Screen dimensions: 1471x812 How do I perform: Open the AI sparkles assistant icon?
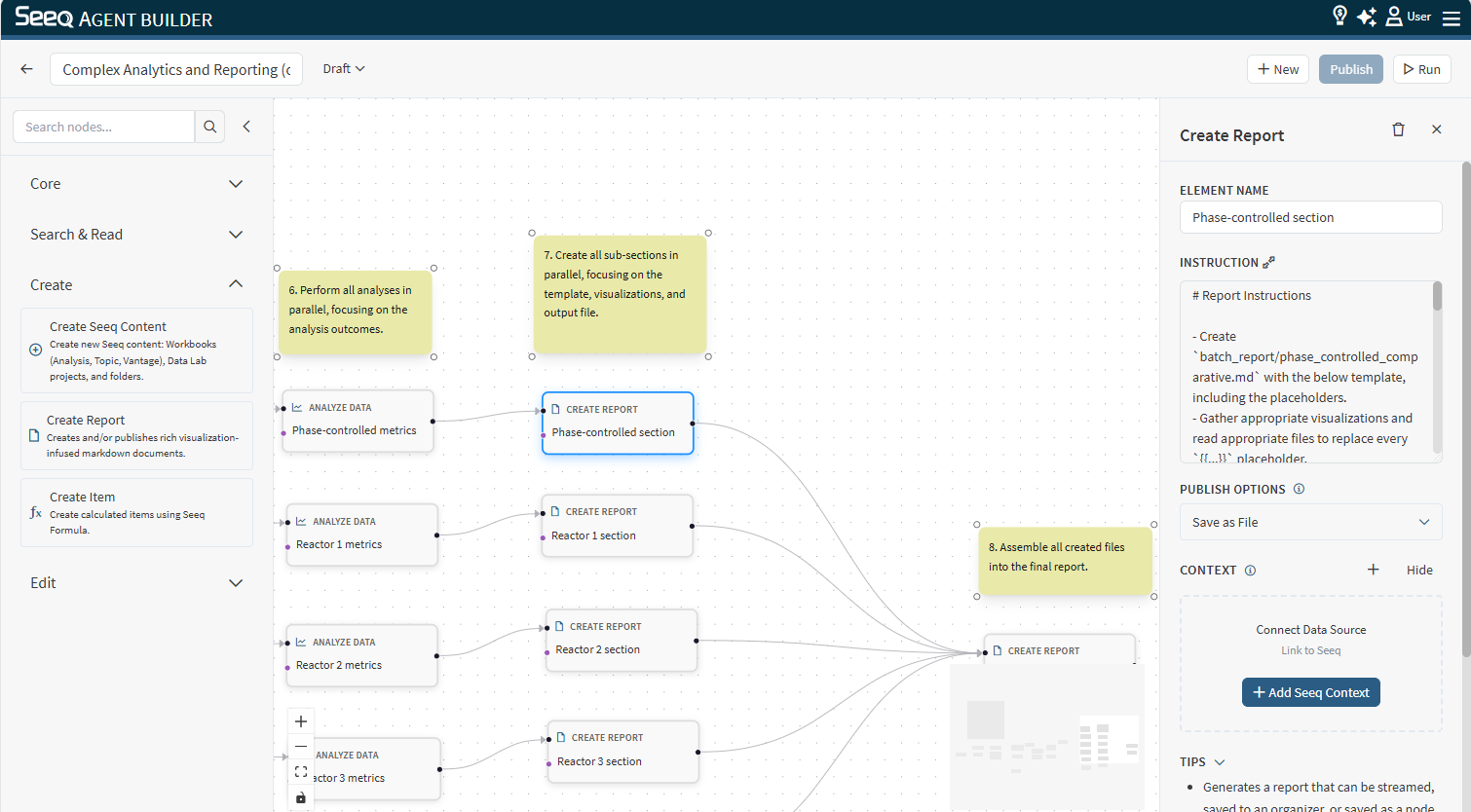(1367, 17)
